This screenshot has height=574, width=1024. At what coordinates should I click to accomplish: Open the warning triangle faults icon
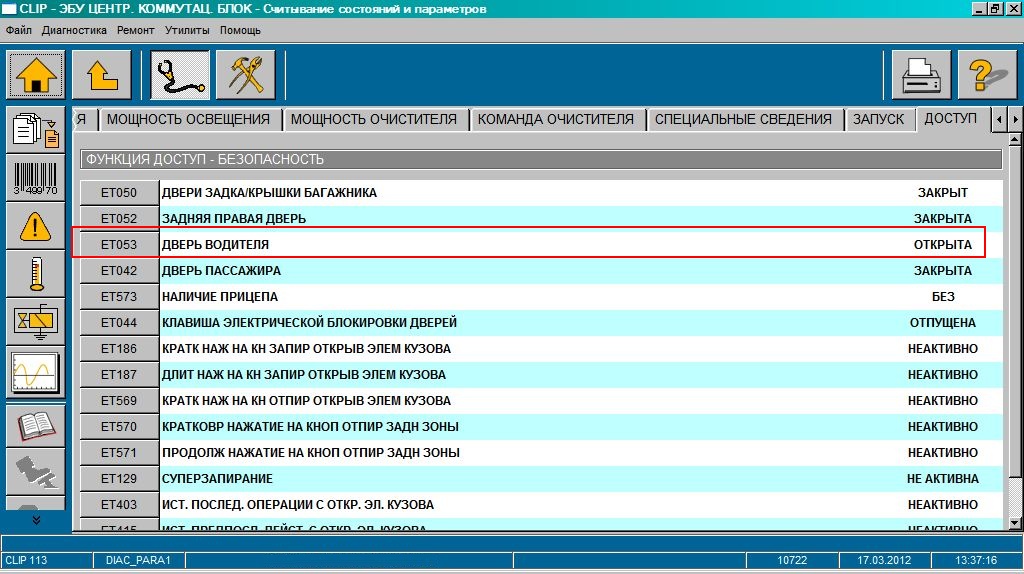36,226
